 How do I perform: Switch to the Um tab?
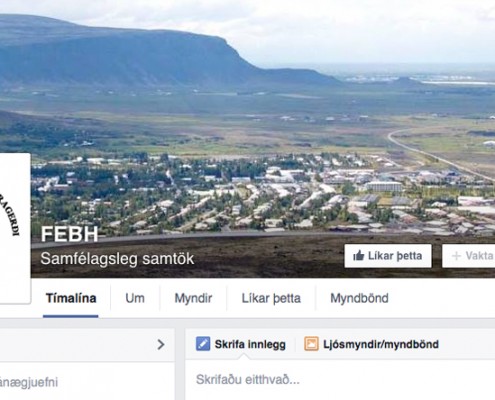(x=135, y=298)
